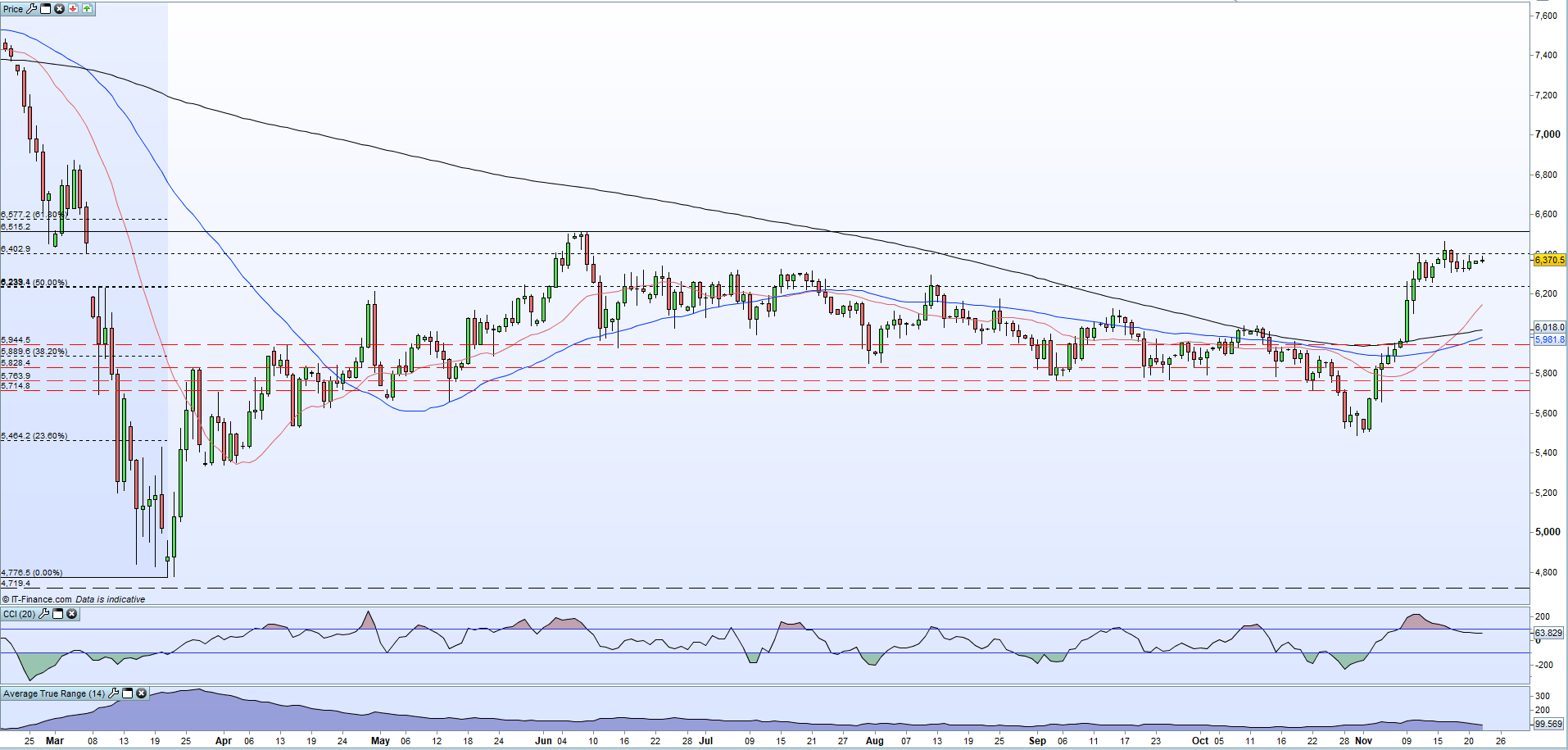
Task: Open CCI (20) wrench settings
Action: coord(44,614)
